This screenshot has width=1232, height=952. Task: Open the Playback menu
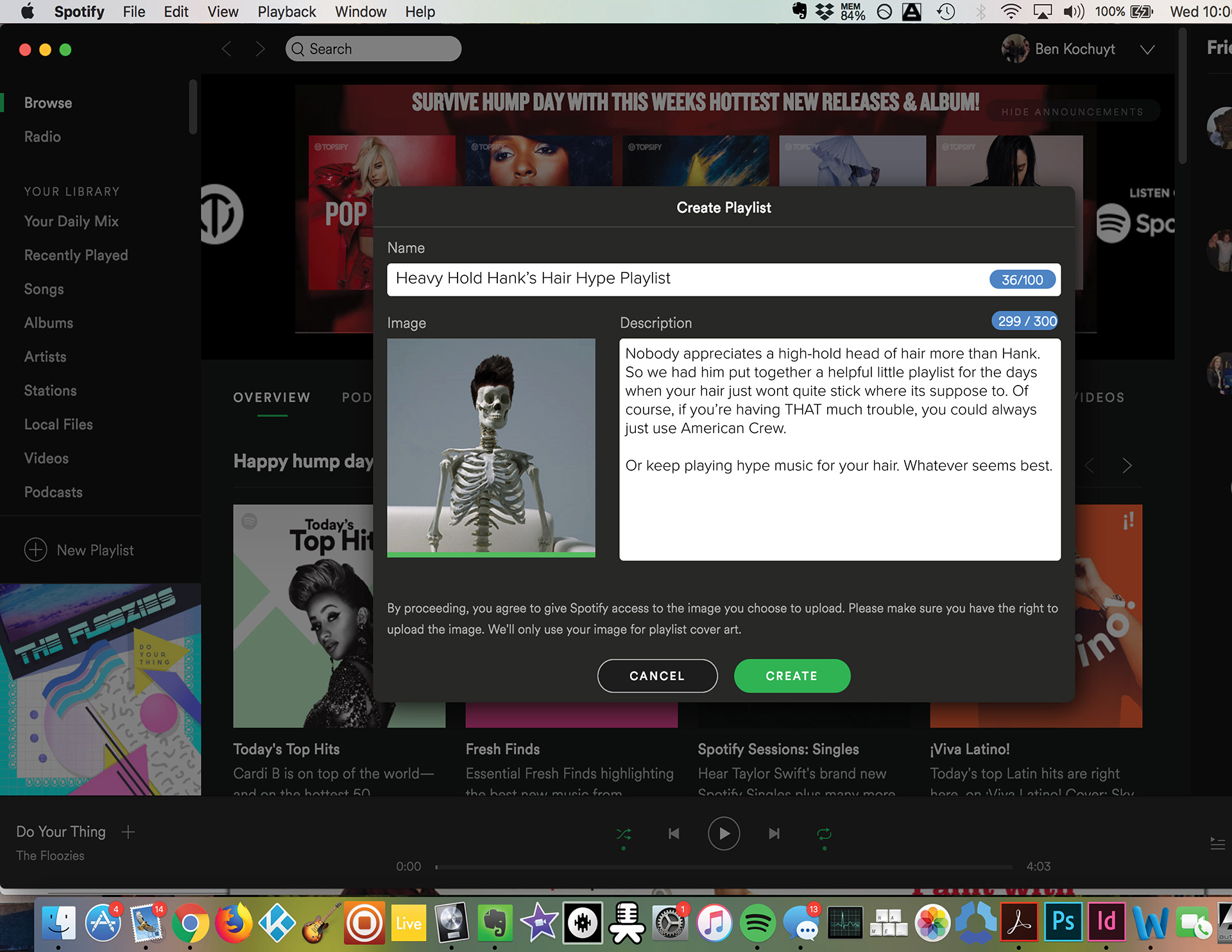pyautogui.click(x=286, y=12)
